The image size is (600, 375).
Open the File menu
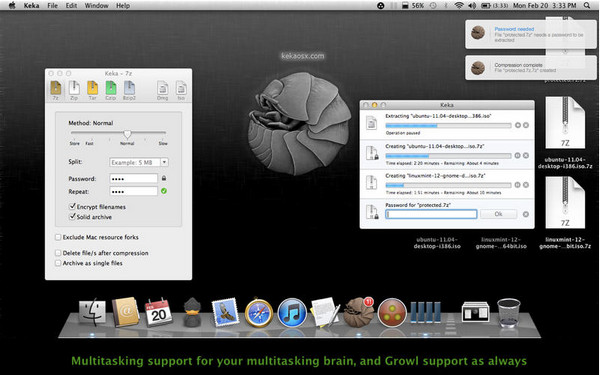[x=52, y=5]
